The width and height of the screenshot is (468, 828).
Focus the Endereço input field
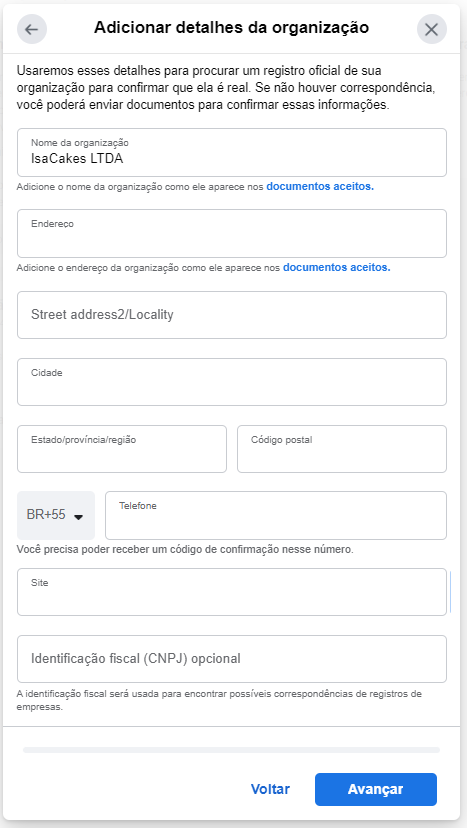coord(232,233)
